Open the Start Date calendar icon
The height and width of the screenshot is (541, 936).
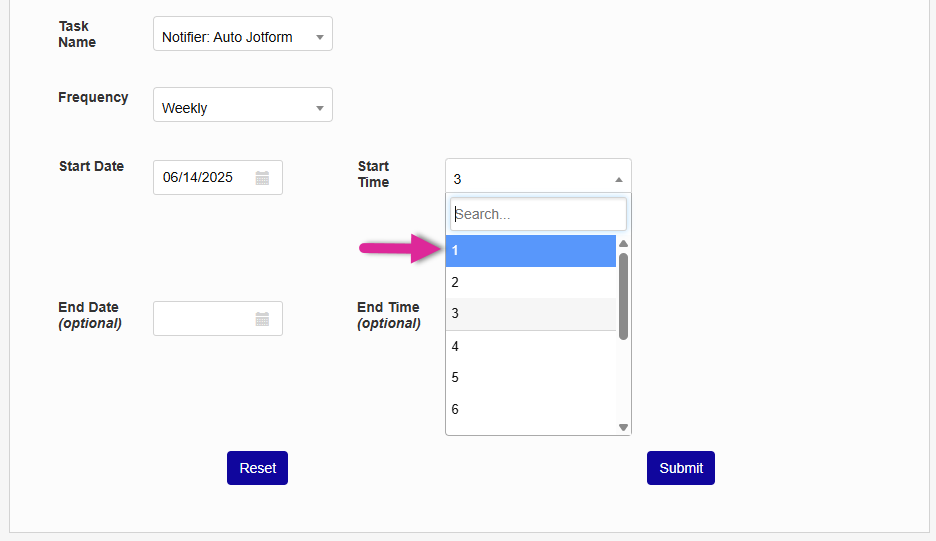tap(262, 178)
